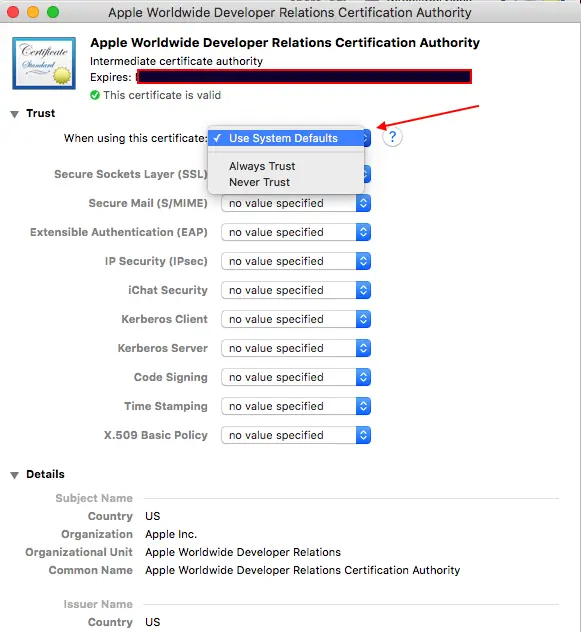
Task: Click the Issuer Name Country value US
Action: click(x=153, y=622)
